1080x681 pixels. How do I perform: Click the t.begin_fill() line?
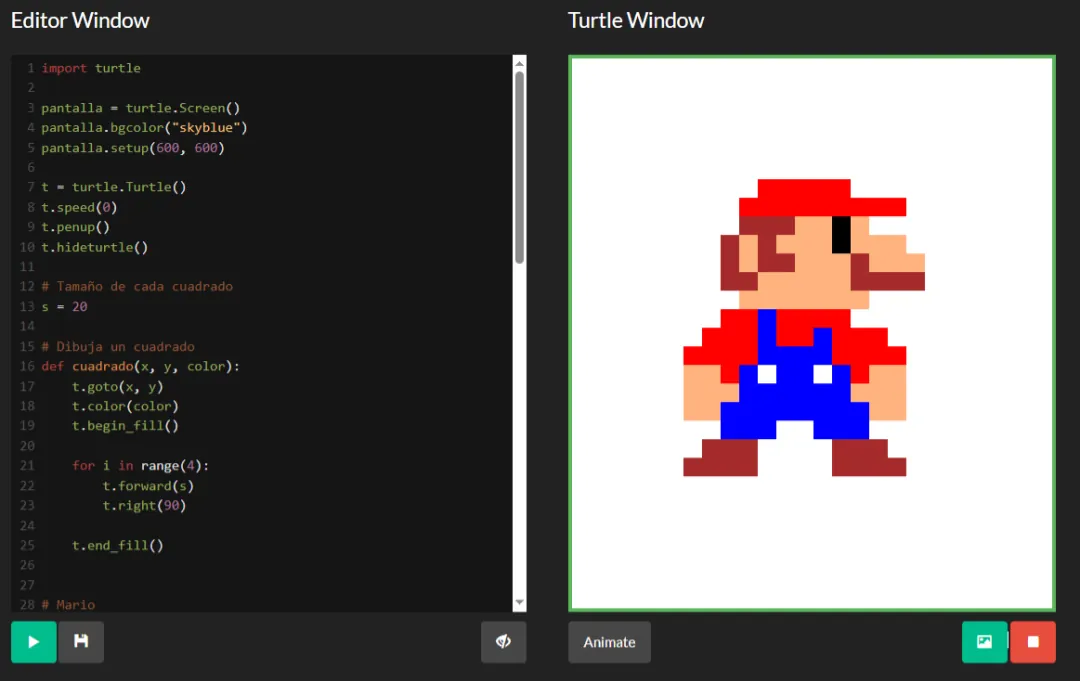125,426
